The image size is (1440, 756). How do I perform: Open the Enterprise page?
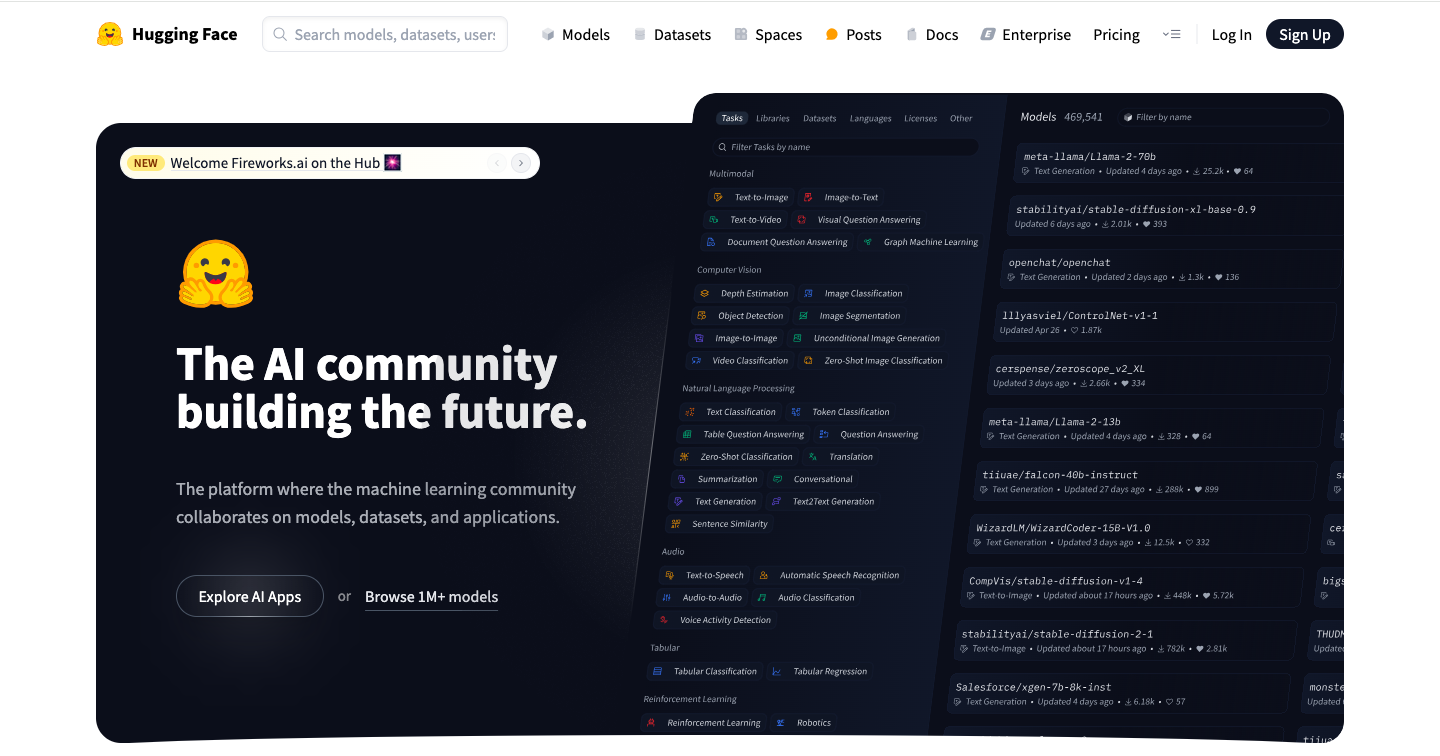1025,34
